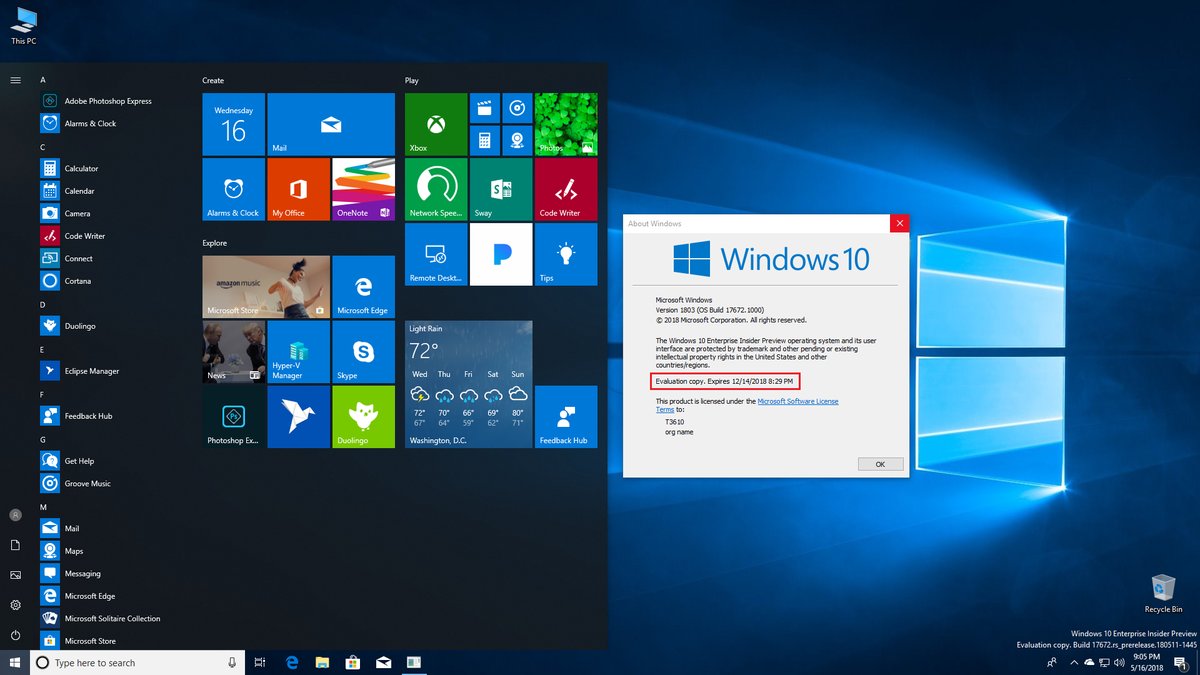This screenshot has height=675, width=1200.
Task: Click the Start button on taskbar
Action: coord(15,662)
